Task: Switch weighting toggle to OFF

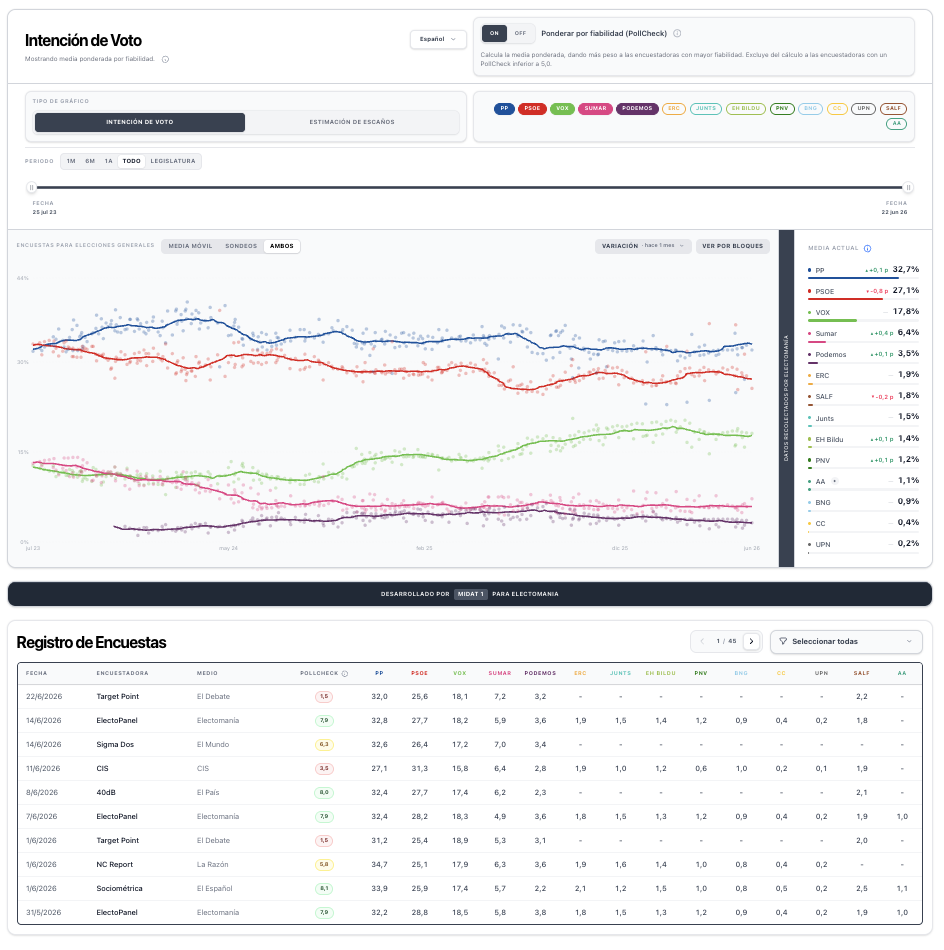Action: pyautogui.click(x=520, y=33)
